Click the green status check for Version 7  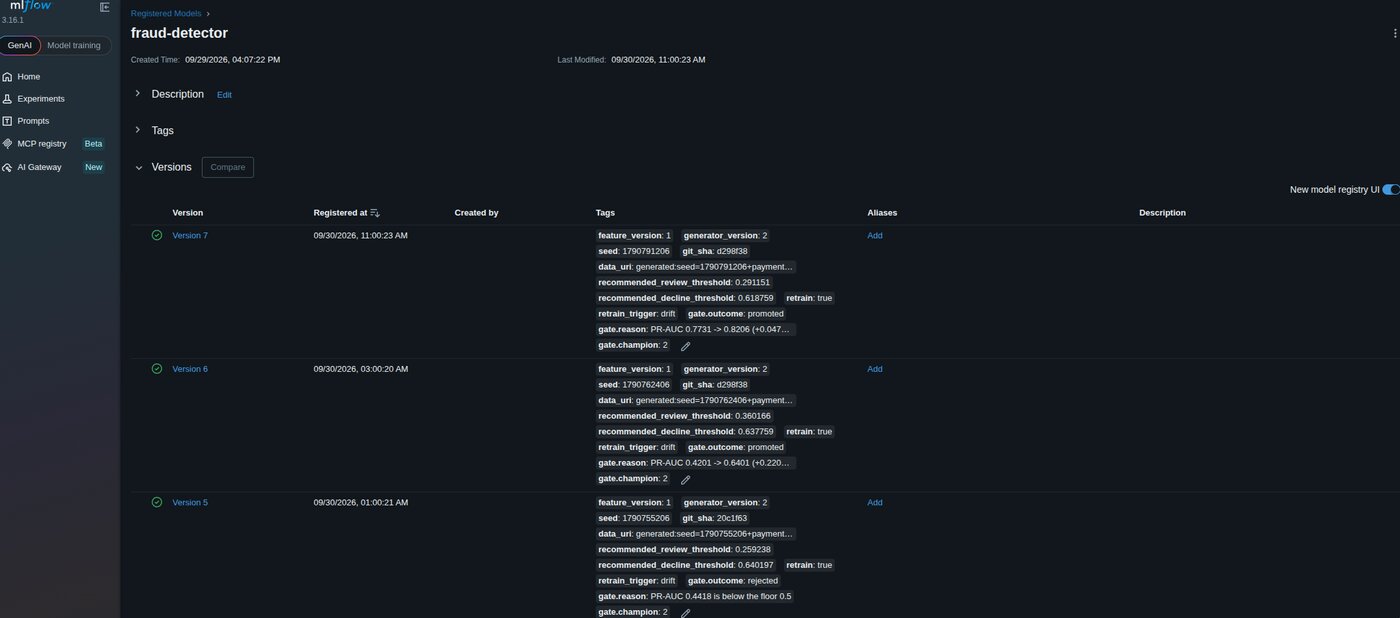click(157, 236)
